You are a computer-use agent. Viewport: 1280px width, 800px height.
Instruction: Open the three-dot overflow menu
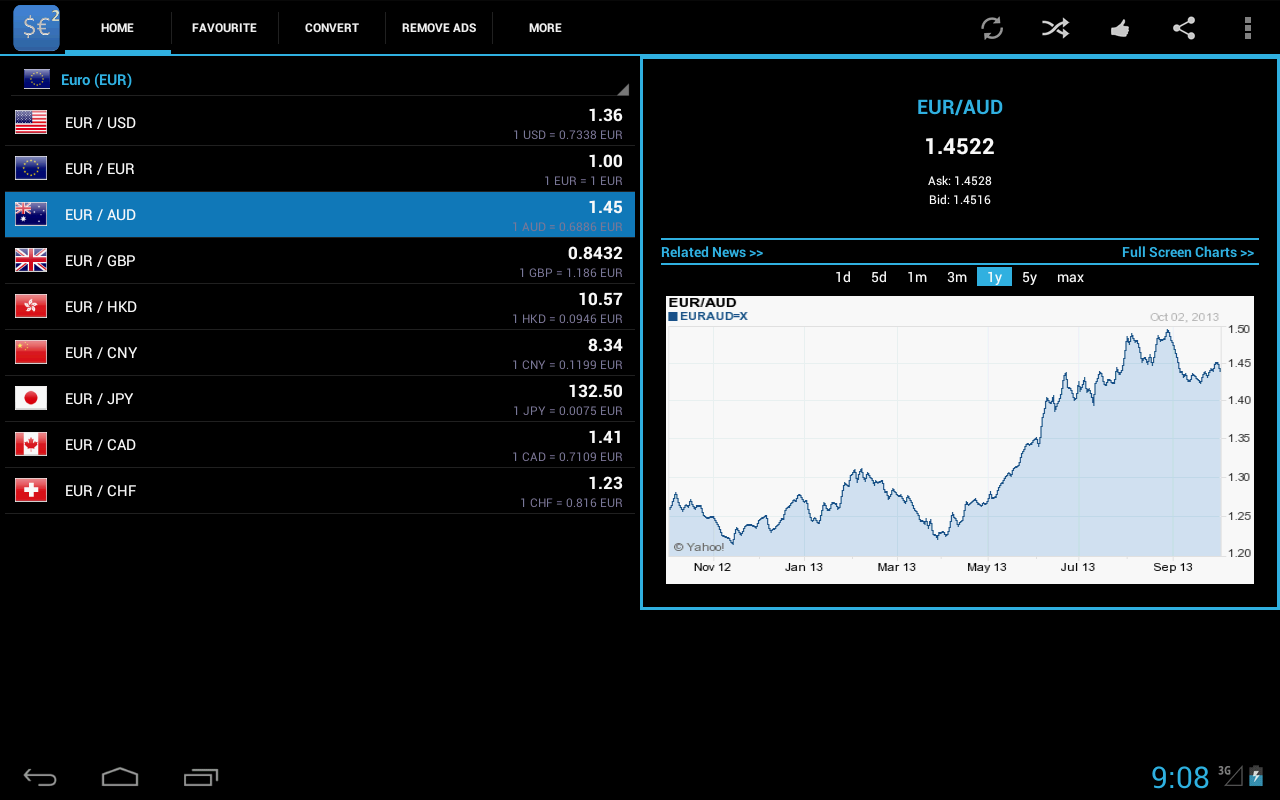[1248, 28]
